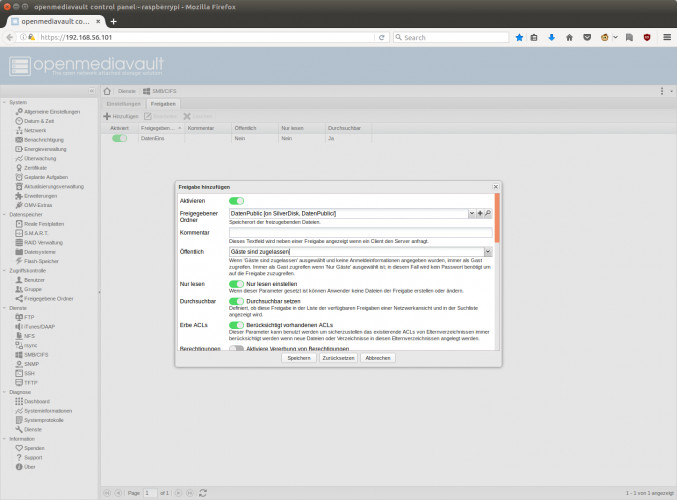Open RAID Verwaltung icon

point(19,243)
